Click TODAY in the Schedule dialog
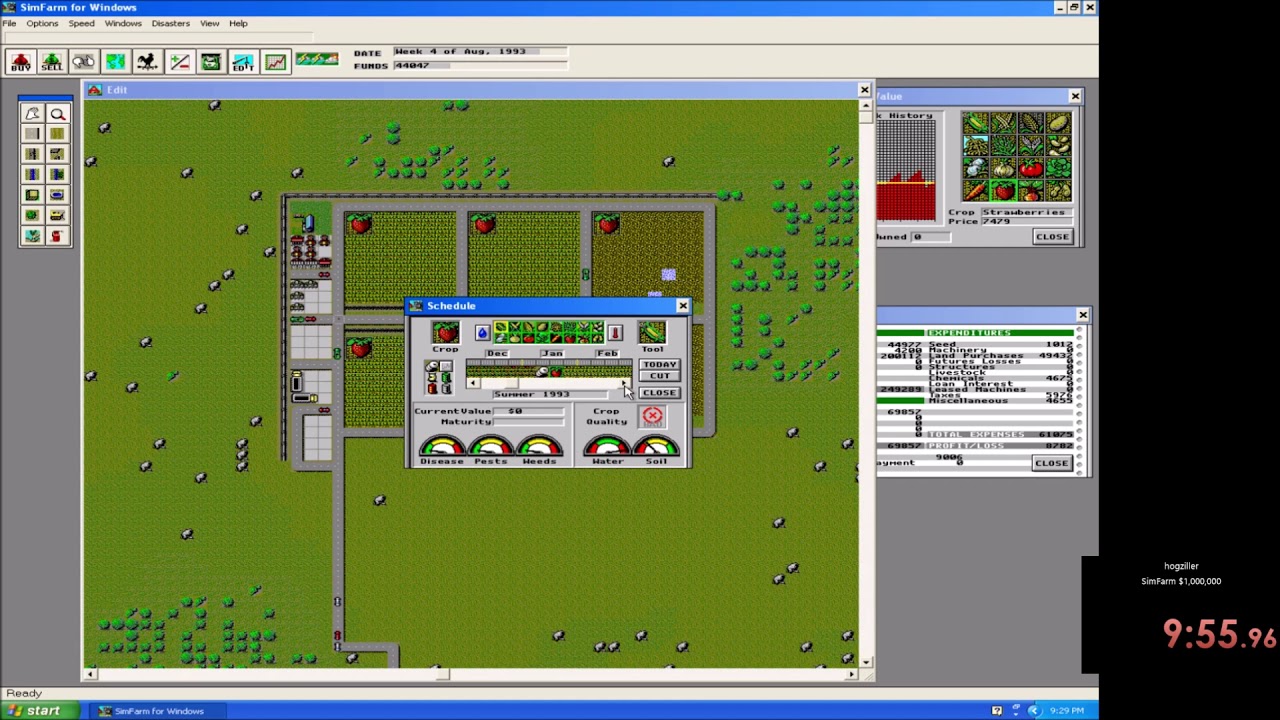1280x720 pixels. point(660,365)
